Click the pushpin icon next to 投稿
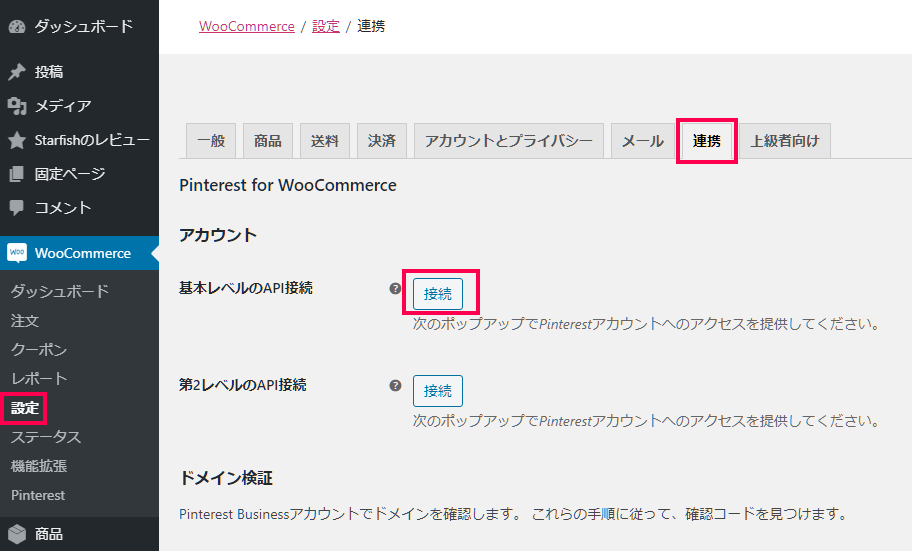The image size is (912, 551). pos(17,72)
